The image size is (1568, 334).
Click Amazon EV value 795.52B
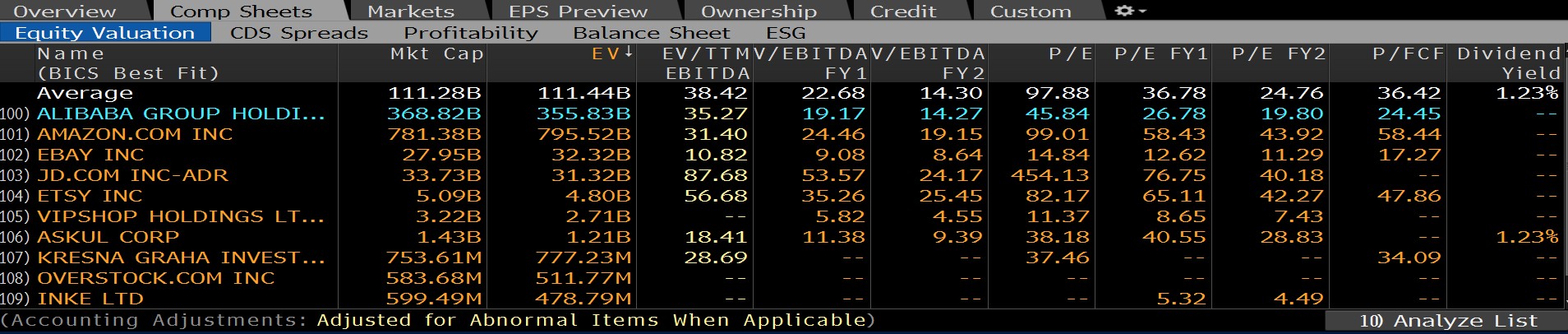pyautogui.click(x=583, y=134)
